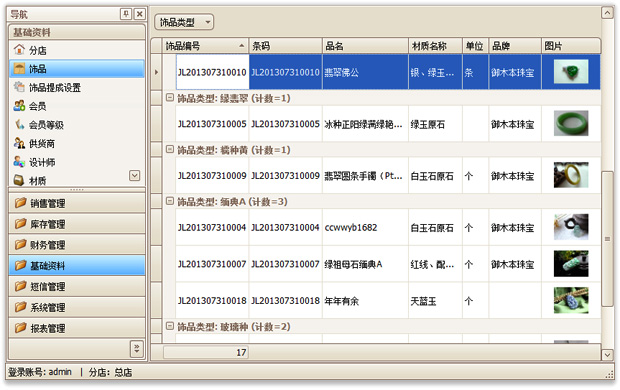620x390 pixels.
Task: Pin the 导航 panel with pushpin icon
Action: 126,14
